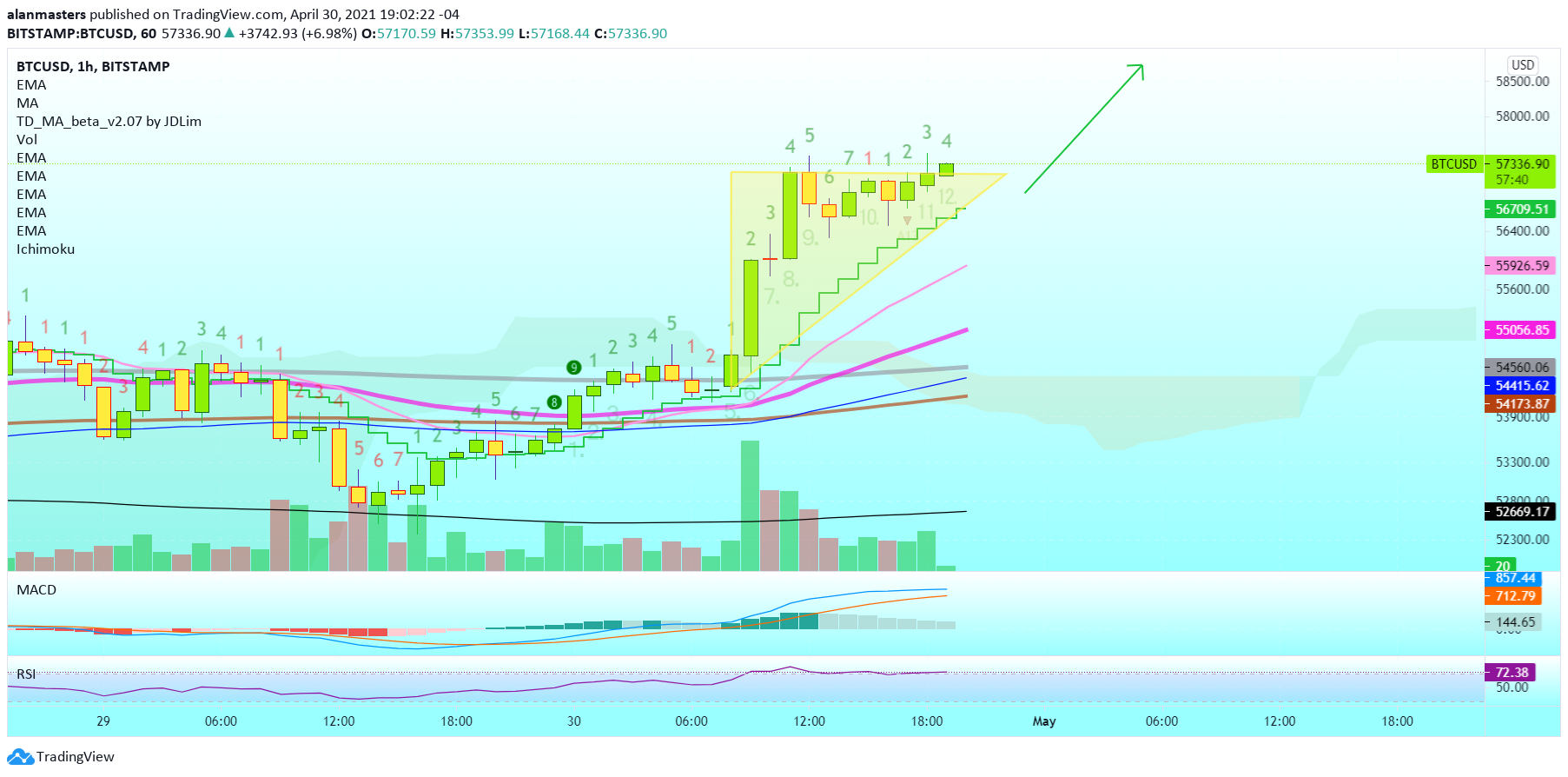
Task: Click the 58000.00 price axis level
Action: pyautogui.click(x=1522, y=116)
